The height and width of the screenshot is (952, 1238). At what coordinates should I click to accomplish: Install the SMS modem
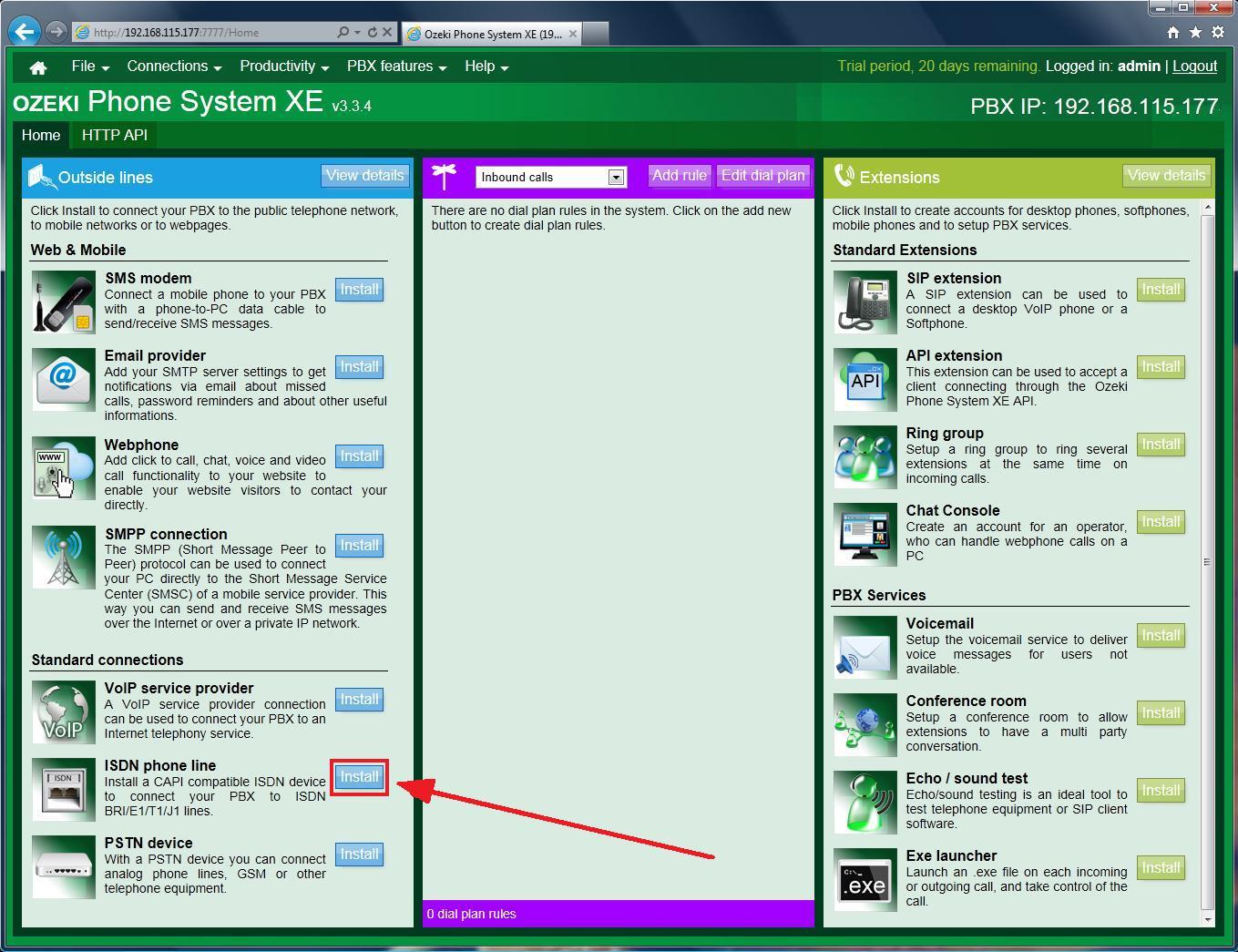pyautogui.click(x=359, y=290)
